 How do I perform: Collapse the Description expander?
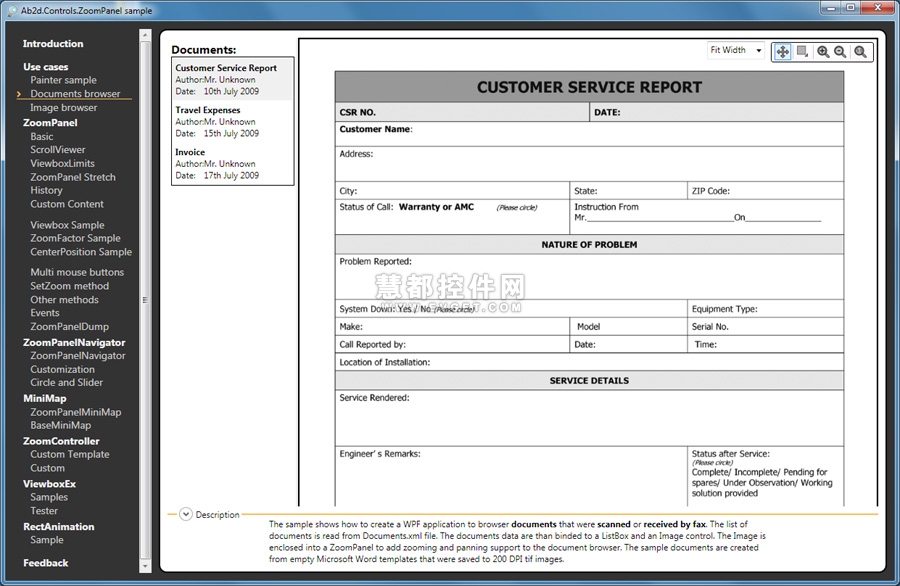185,514
